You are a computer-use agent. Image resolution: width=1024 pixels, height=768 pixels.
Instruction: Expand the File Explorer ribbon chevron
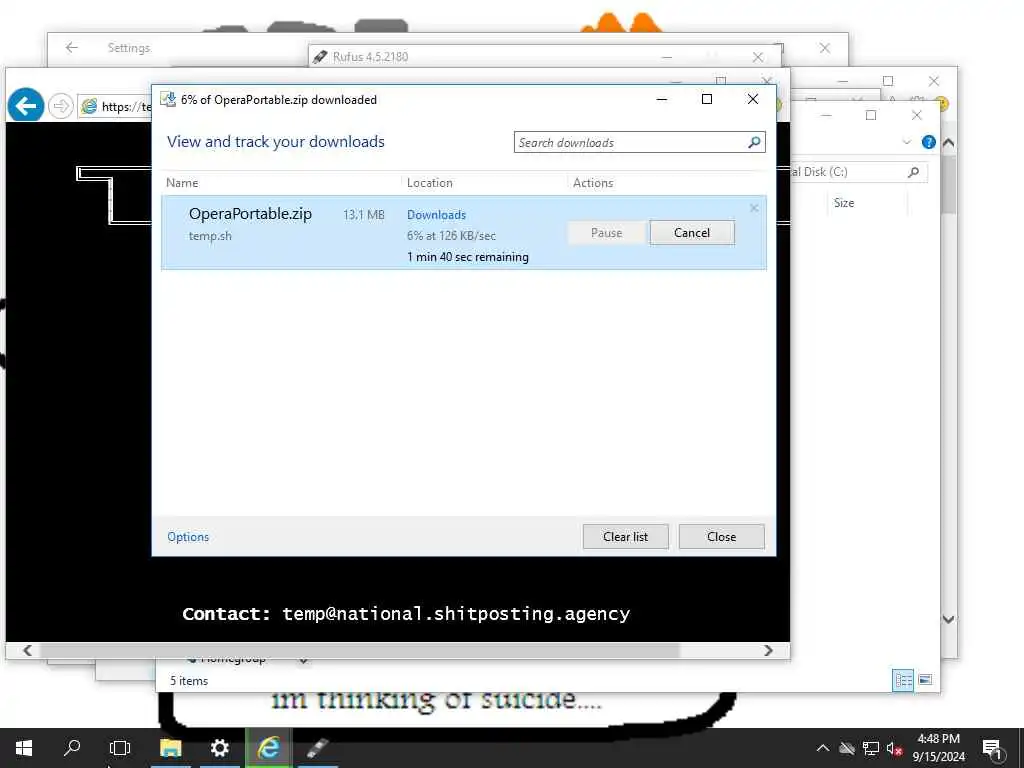906,142
